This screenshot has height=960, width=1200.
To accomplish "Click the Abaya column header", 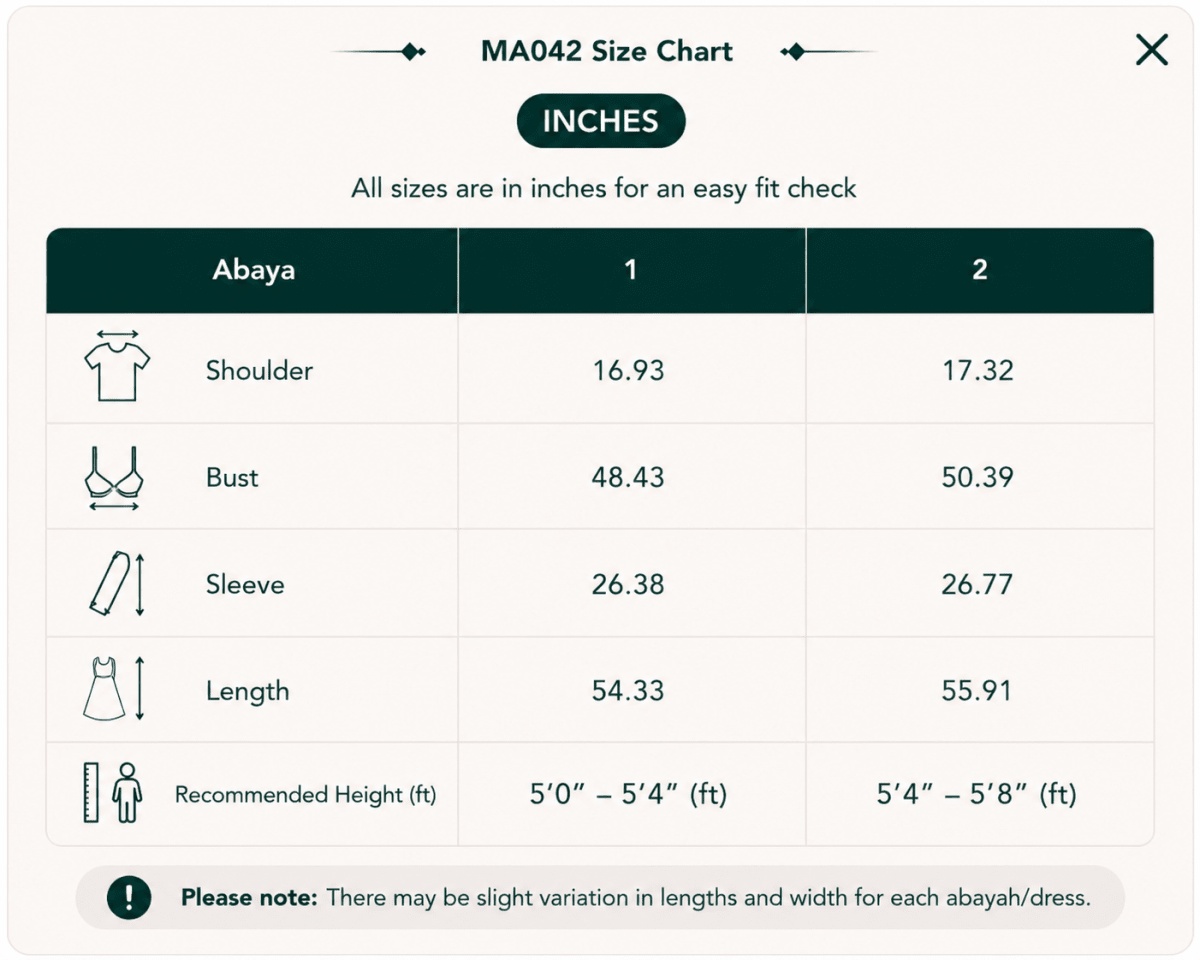I will pyautogui.click(x=253, y=270).
